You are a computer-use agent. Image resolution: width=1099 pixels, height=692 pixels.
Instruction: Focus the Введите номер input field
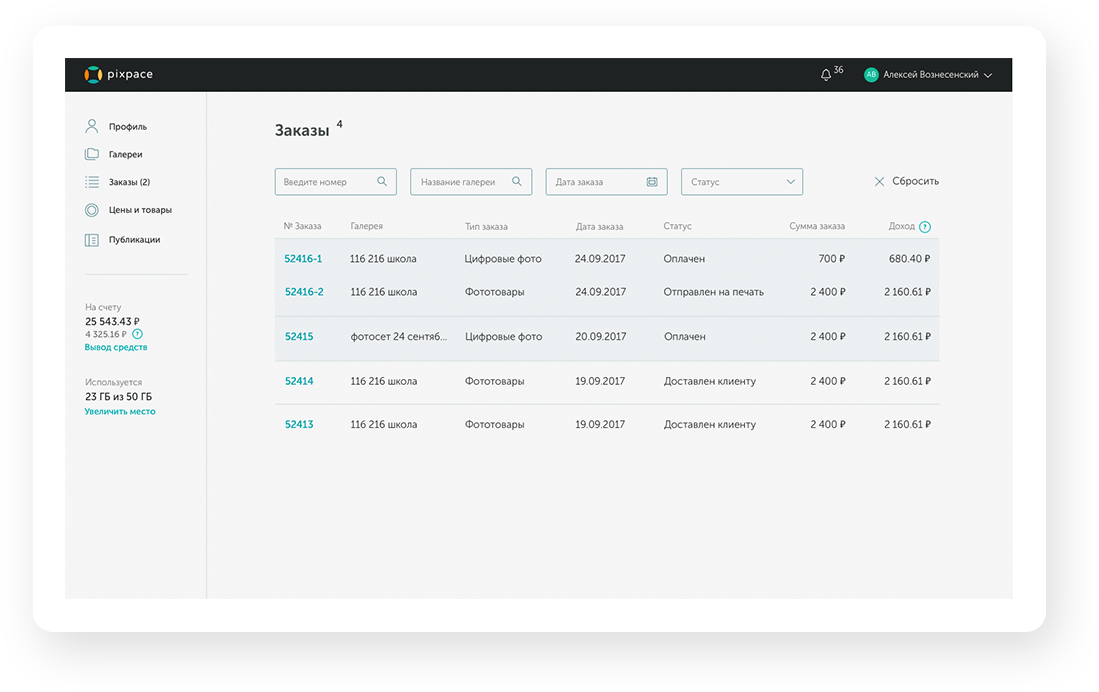pos(336,182)
